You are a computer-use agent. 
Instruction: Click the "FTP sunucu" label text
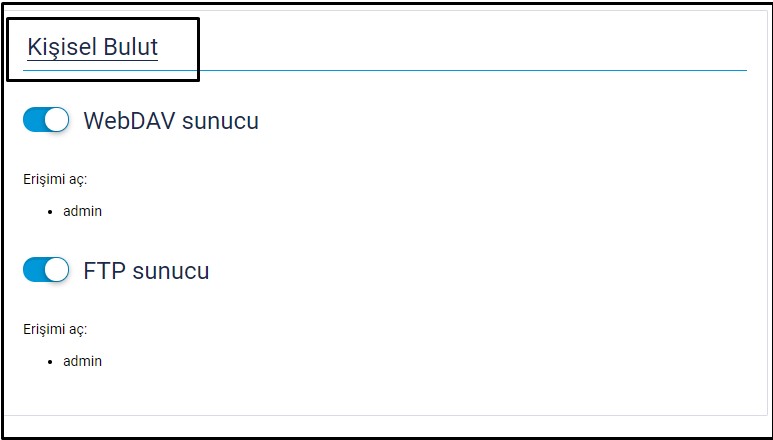(x=146, y=271)
